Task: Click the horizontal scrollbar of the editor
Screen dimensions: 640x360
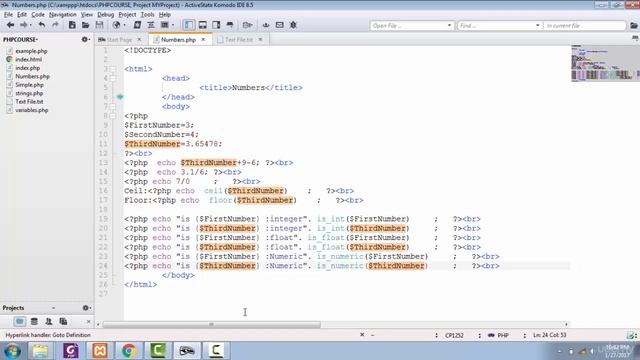Action: [x=211, y=324]
